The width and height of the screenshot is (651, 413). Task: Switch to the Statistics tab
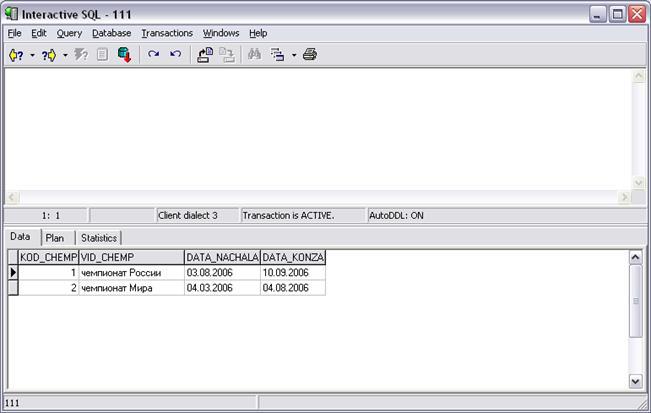(98, 238)
